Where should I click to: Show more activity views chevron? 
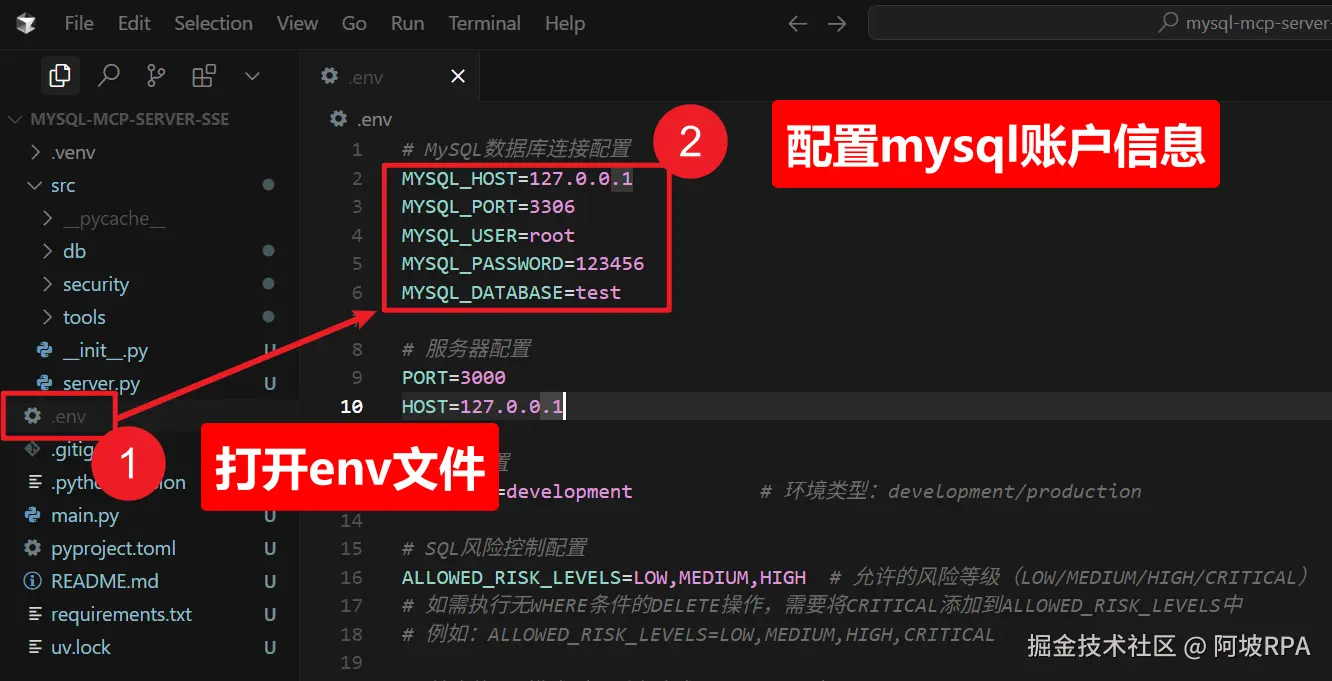pyautogui.click(x=252, y=76)
